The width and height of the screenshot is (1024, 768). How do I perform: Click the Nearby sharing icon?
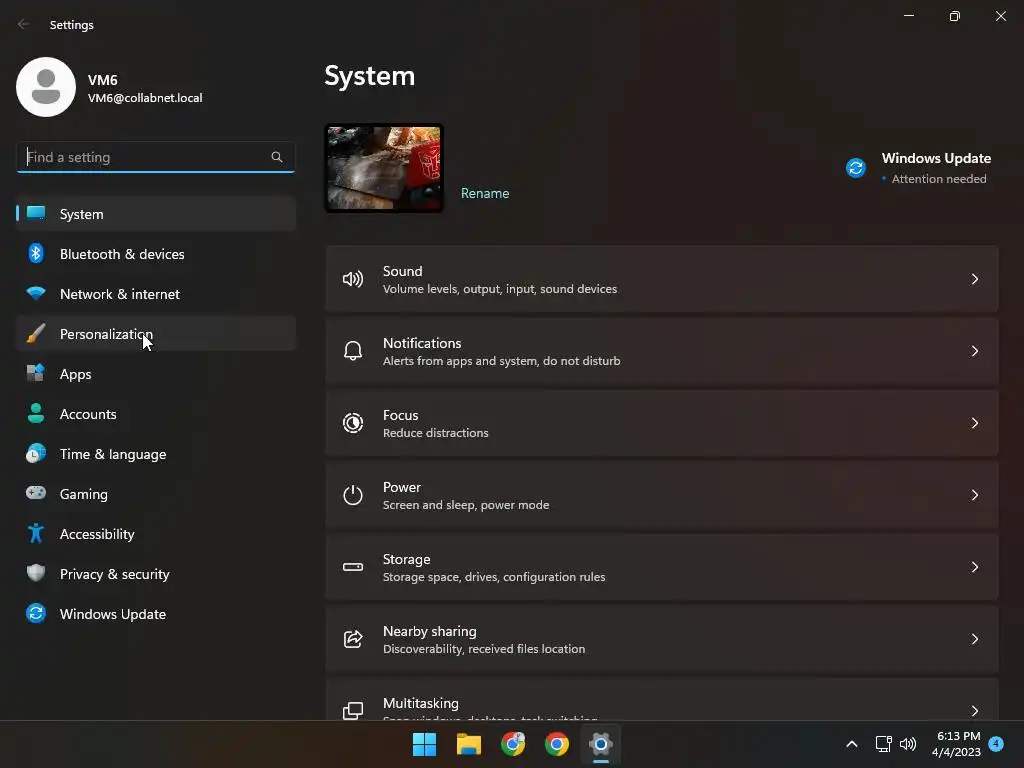click(353, 639)
